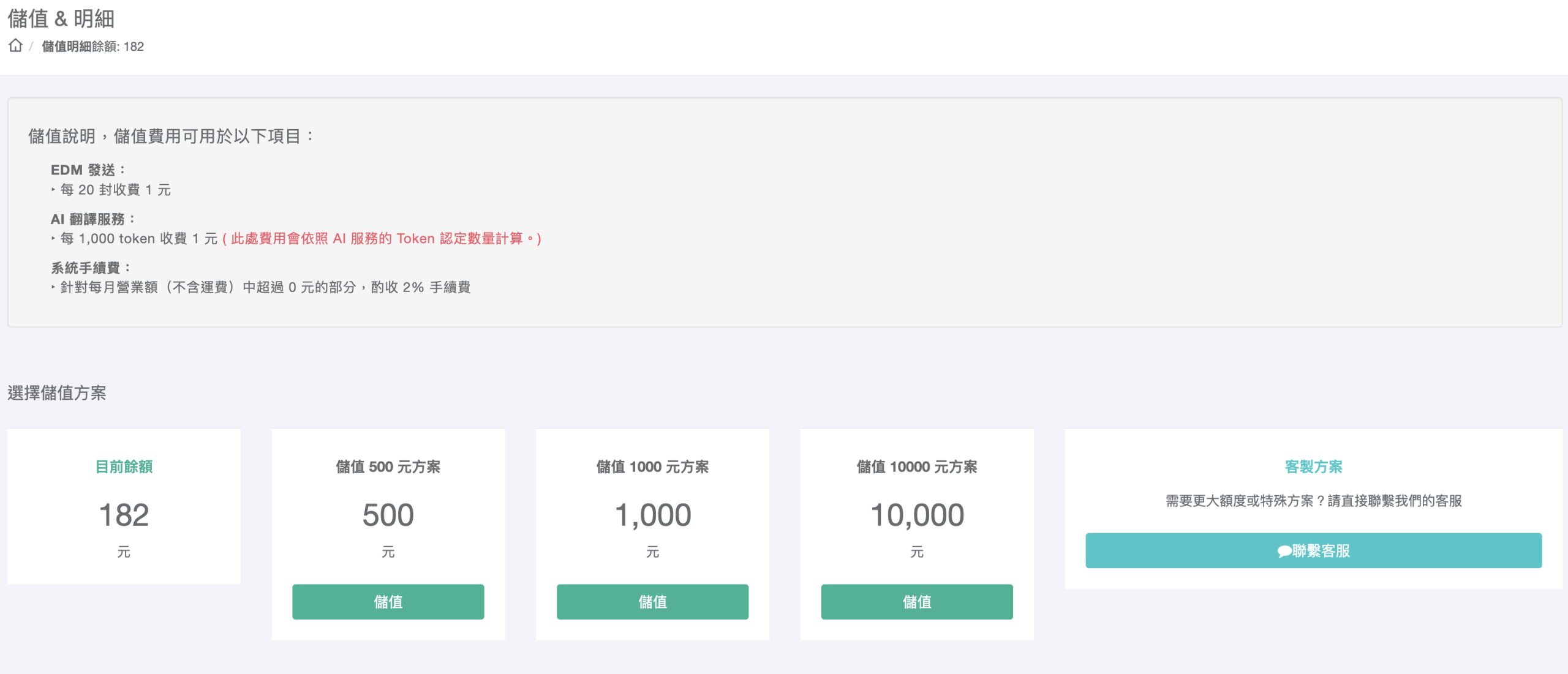Click the 客製方案 heading

[x=1313, y=466]
